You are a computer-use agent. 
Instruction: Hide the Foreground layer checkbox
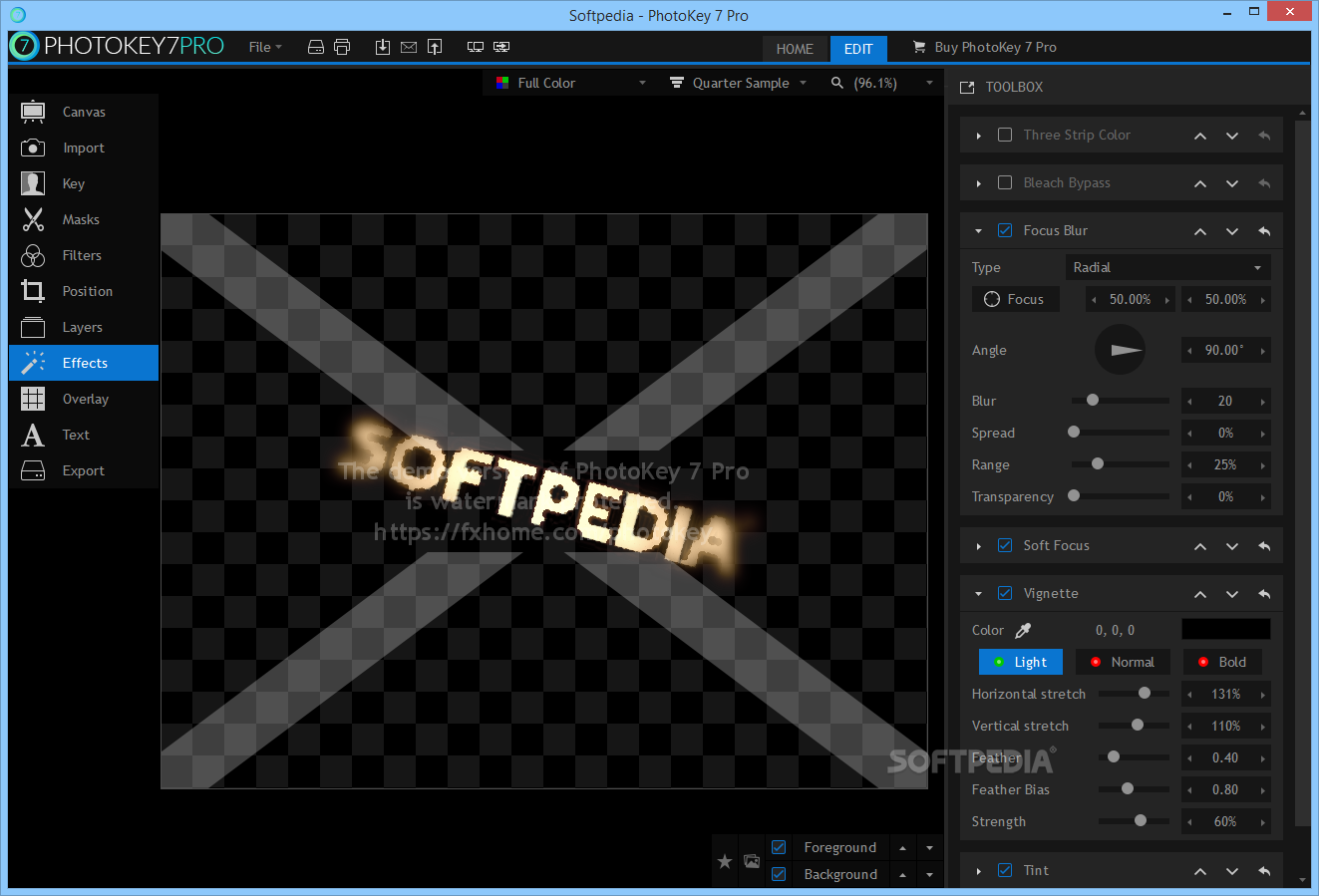779,847
